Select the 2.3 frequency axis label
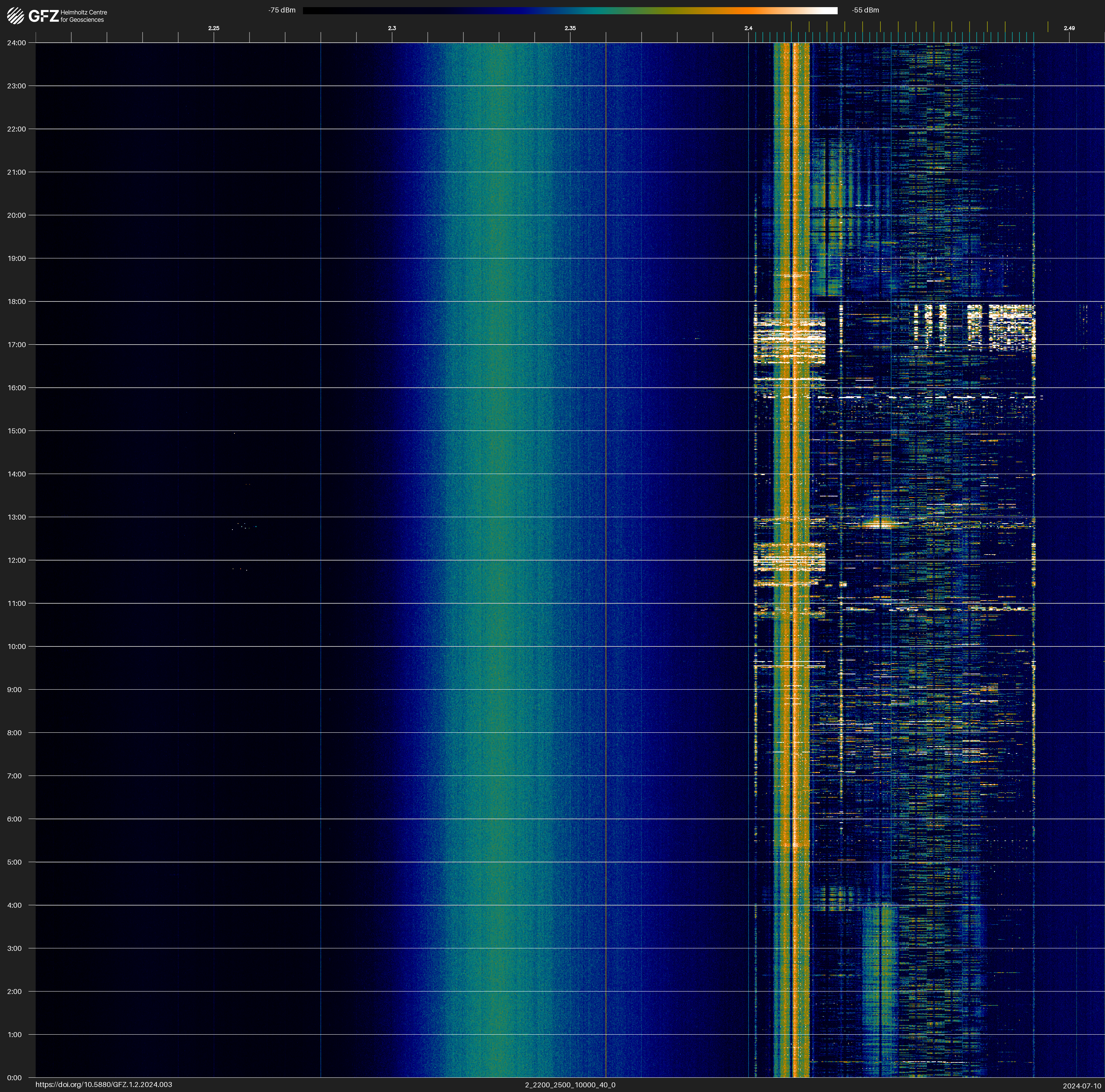This screenshot has width=1105, height=1092. (x=392, y=28)
